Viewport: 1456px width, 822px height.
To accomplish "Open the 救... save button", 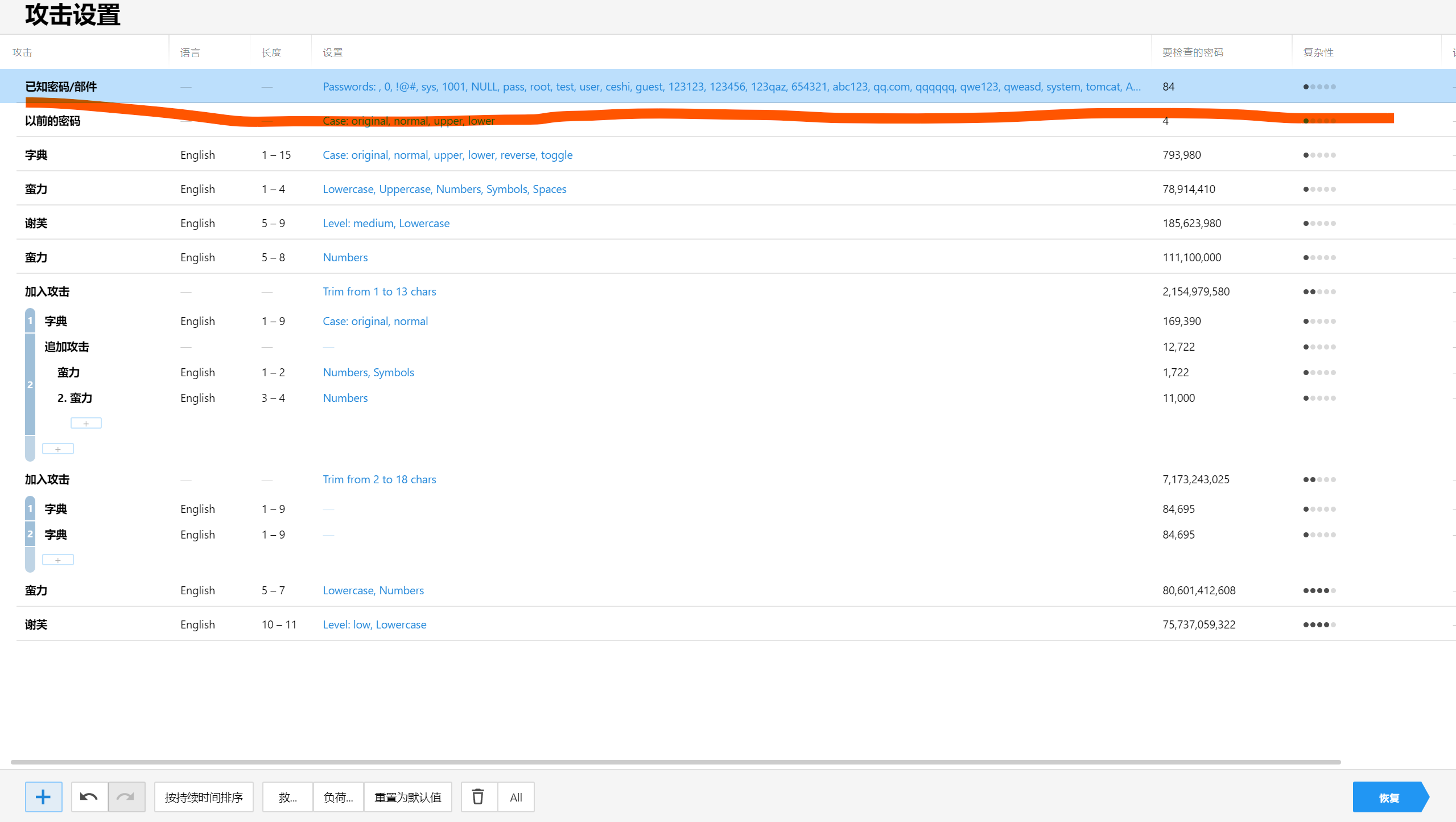I will click(x=287, y=797).
